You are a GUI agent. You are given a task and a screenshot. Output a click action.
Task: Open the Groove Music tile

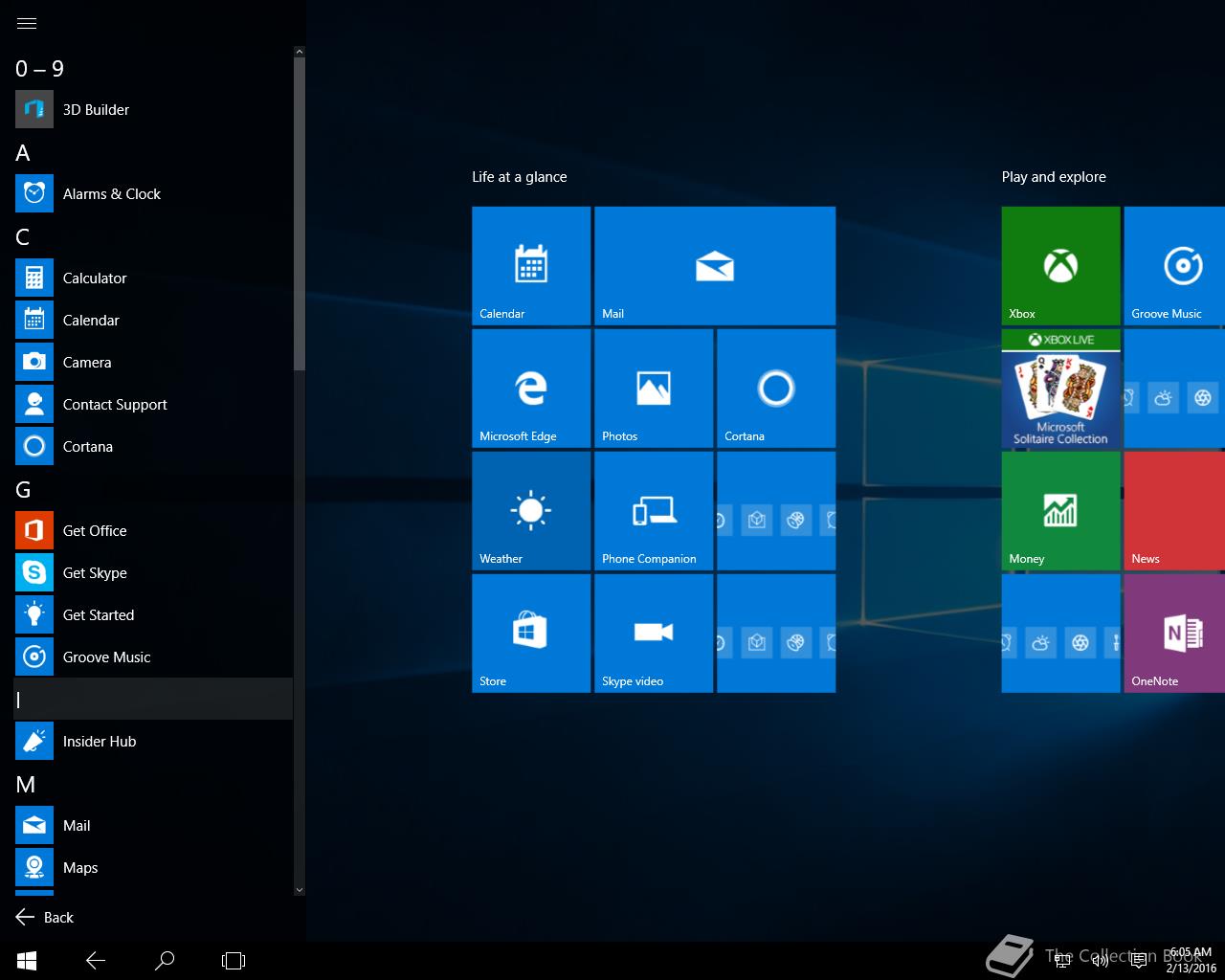tap(1174, 266)
